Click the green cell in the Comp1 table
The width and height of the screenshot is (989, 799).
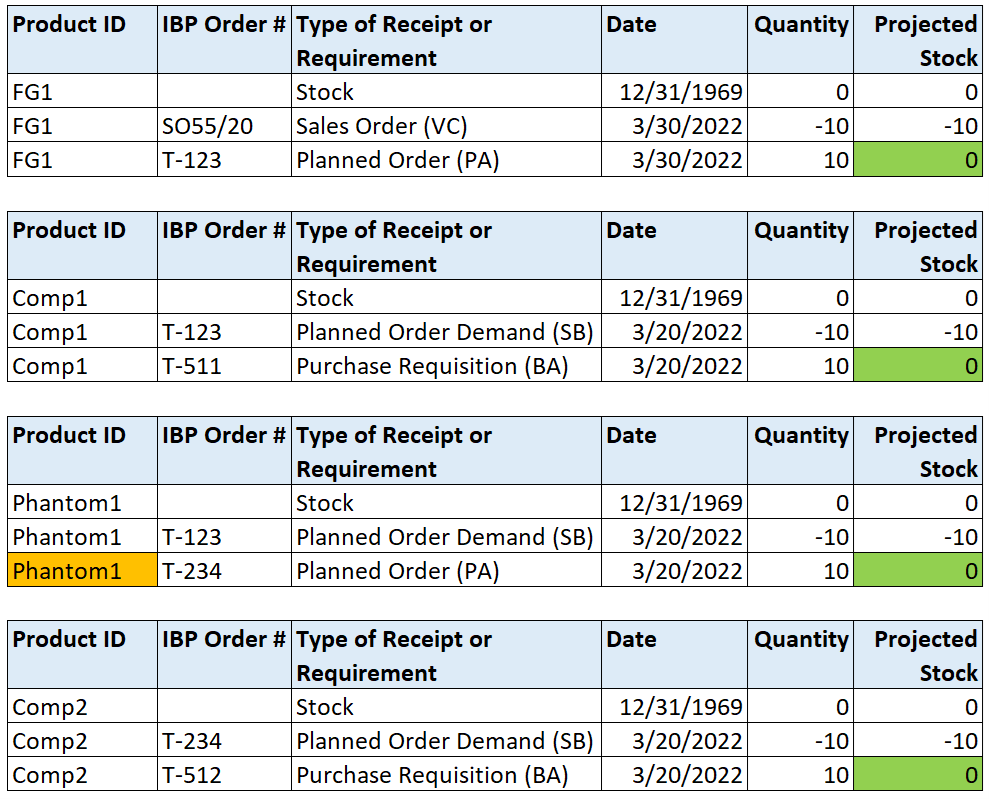[x=918, y=366]
